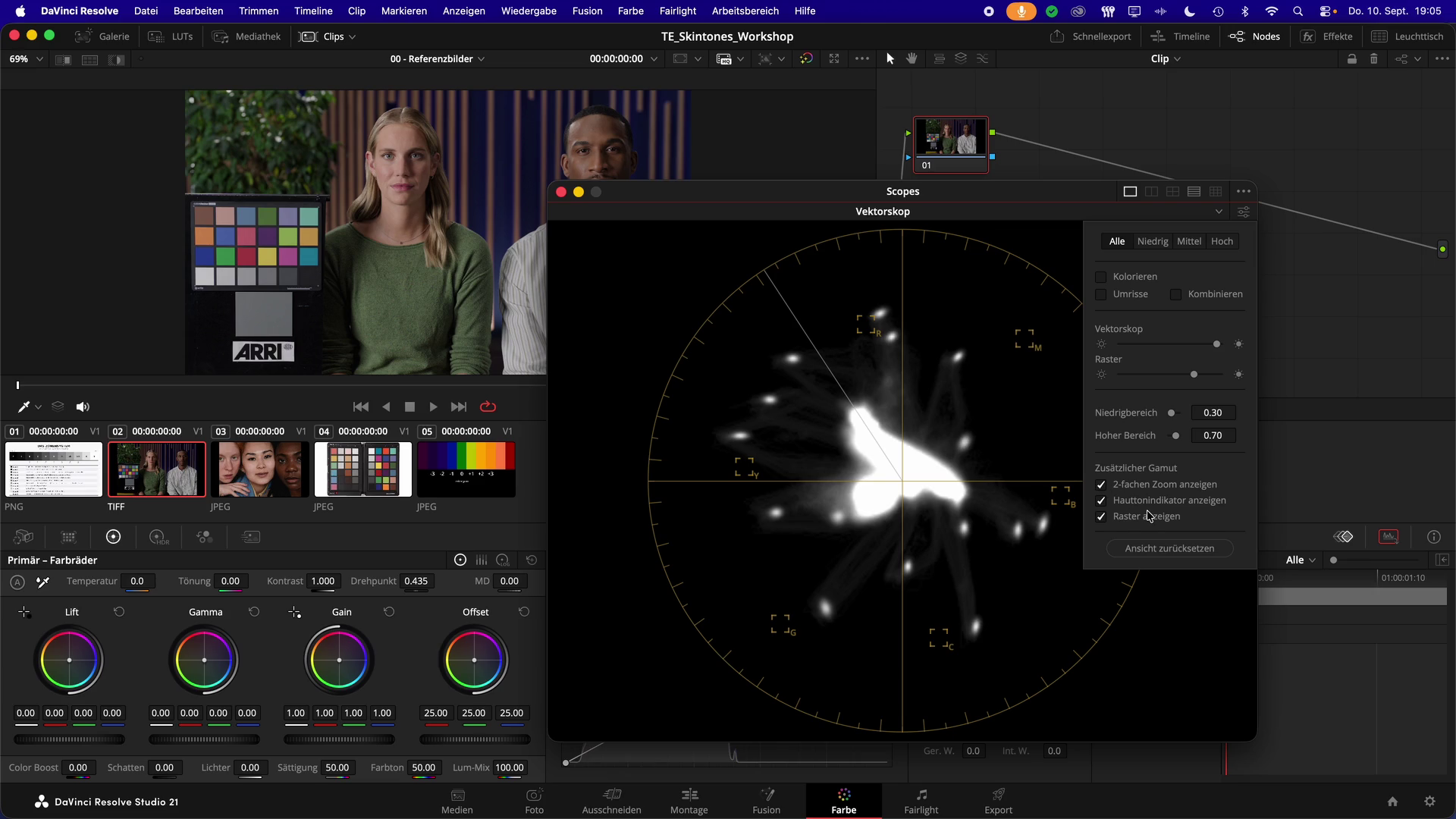The height and width of the screenshot is (819, 1456).
Task: Go to project manager home icon
Action: (x=1392, y=802)
